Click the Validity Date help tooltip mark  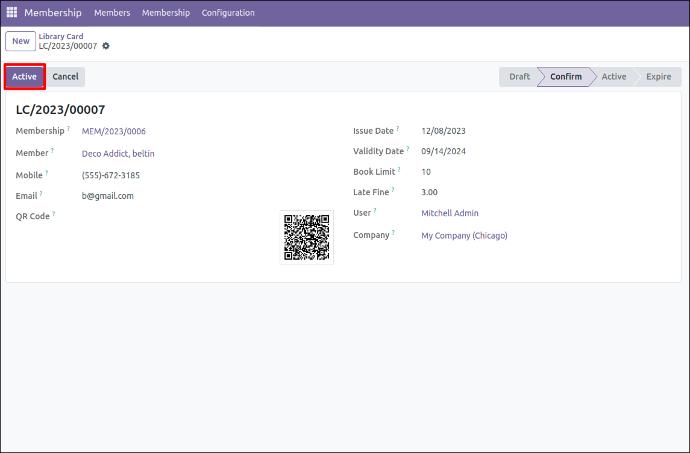[x=408, y=149]
